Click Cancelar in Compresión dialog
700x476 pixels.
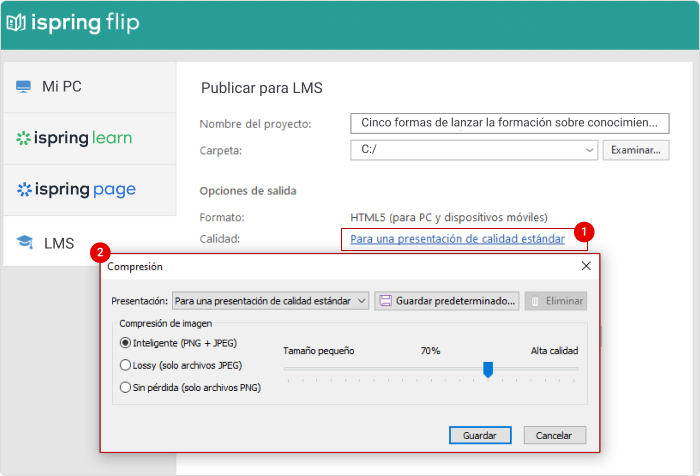(x=554, y=435)
